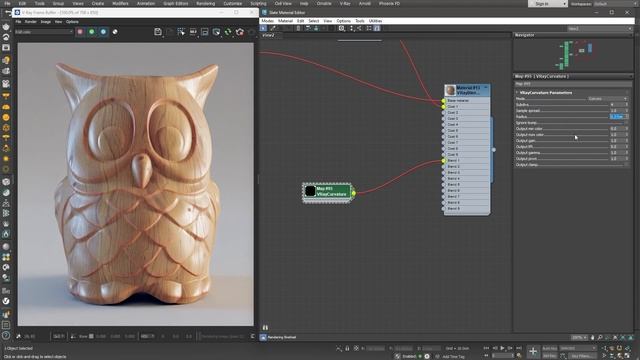Select the Map #95 VRayCurvature node

click(327, 192)
